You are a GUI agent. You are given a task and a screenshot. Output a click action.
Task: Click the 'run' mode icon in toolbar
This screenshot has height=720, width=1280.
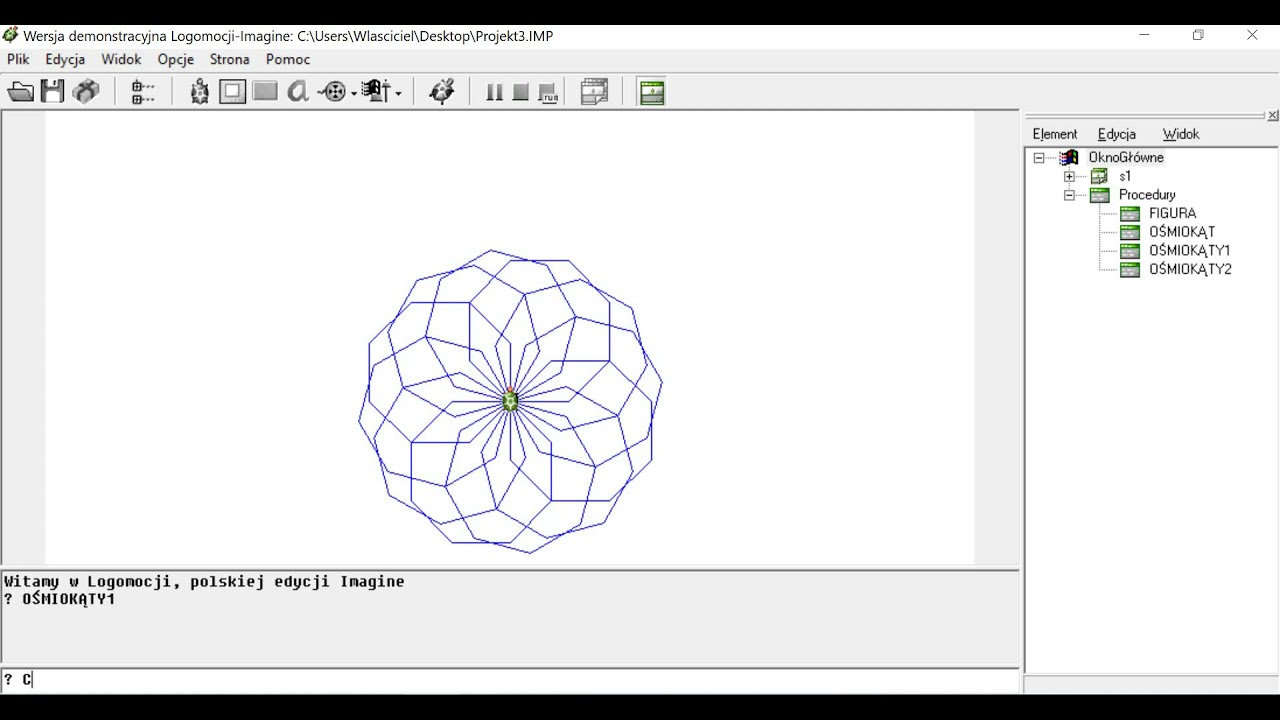[x=548, y=92]
